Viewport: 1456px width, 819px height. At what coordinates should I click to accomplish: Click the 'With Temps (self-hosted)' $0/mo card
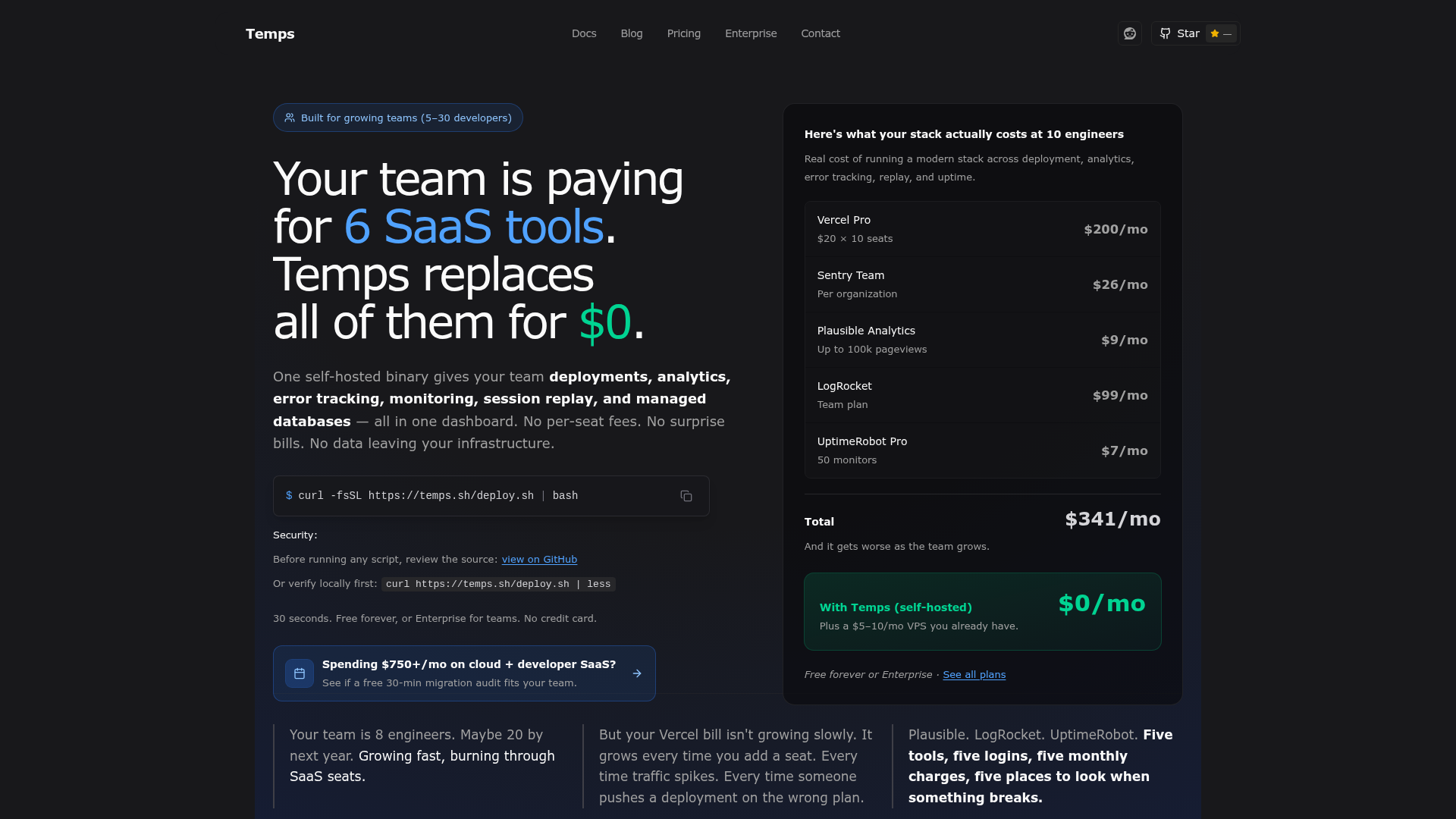tap(982, 611)
